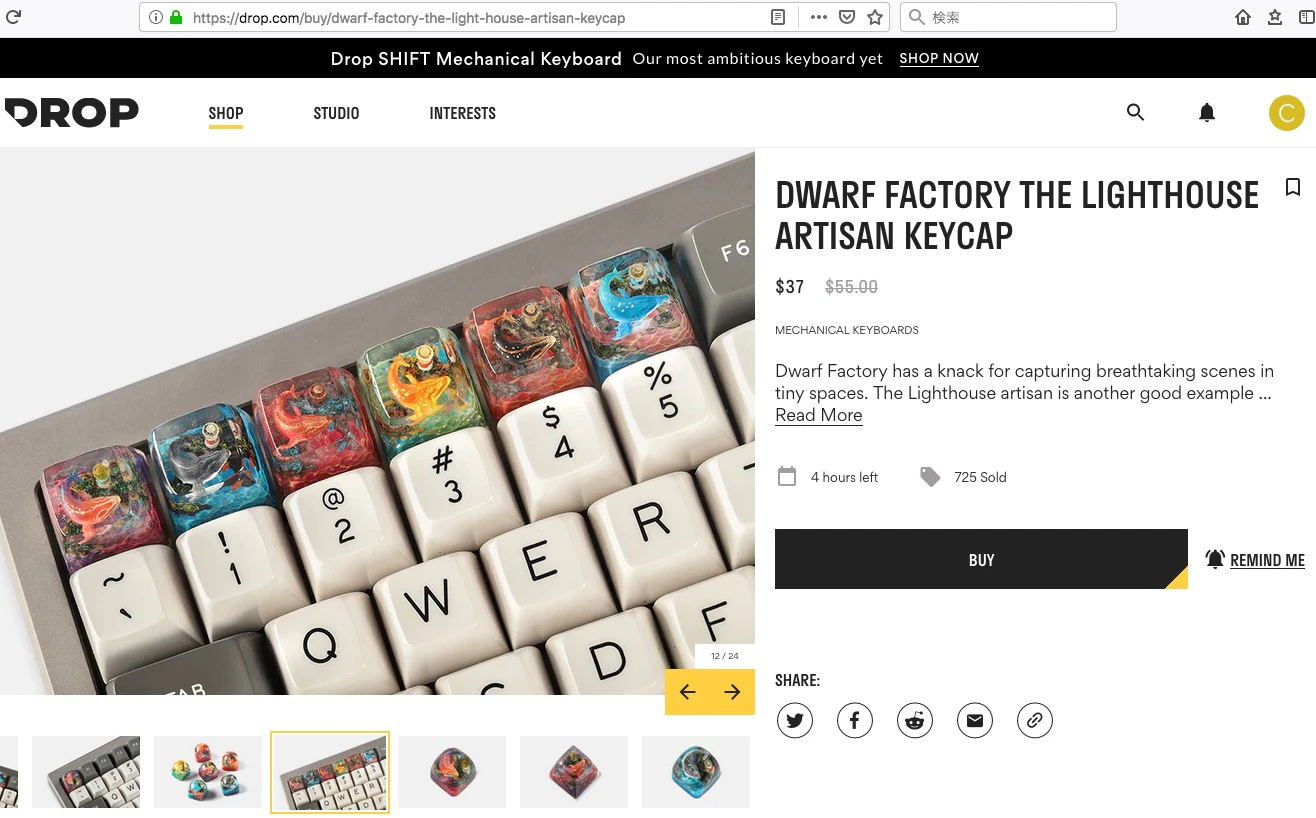Image resolution: width=1316 pixels, height=818 pixels.
Task: Go to the next gallery image arrow
Action: pos(732,692)
